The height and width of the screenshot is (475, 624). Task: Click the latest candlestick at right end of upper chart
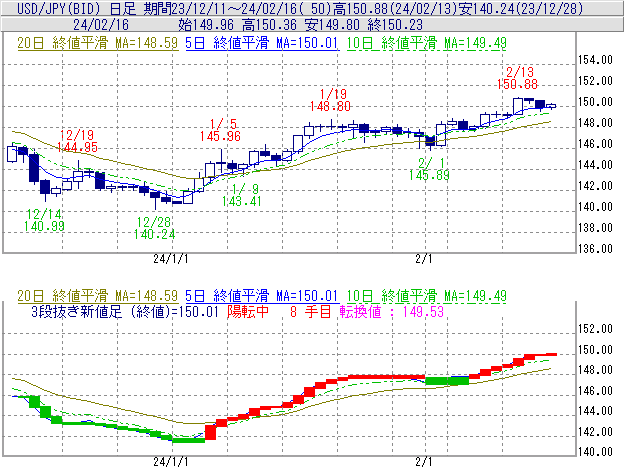551,106
